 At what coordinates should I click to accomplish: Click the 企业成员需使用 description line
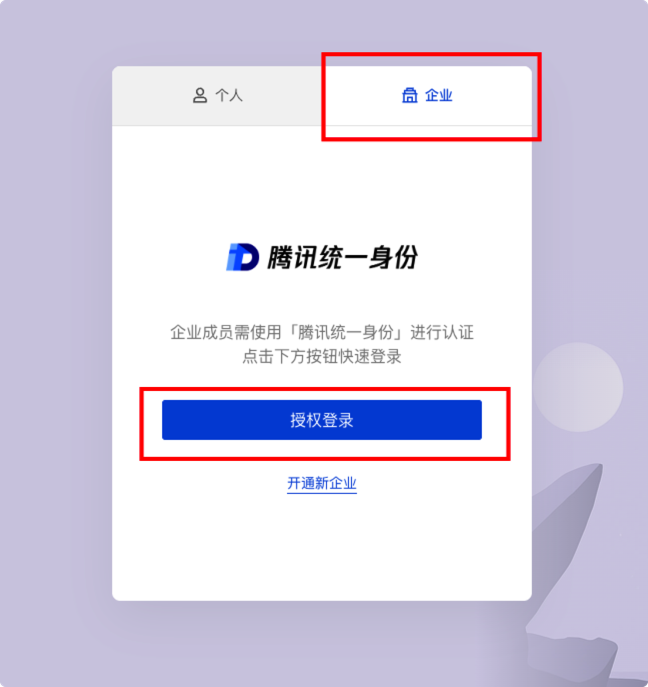tap(322, 333)
